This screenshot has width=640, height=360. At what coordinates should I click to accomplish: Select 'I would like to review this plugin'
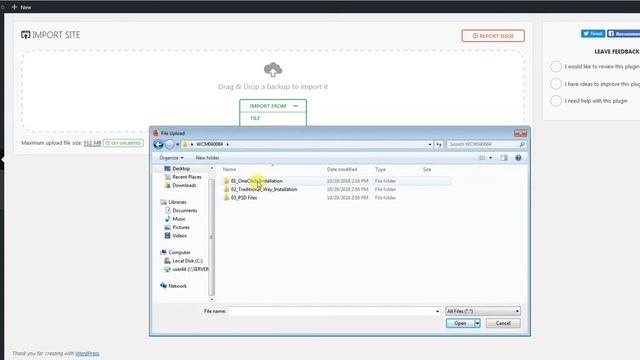(x=556, y=66)
